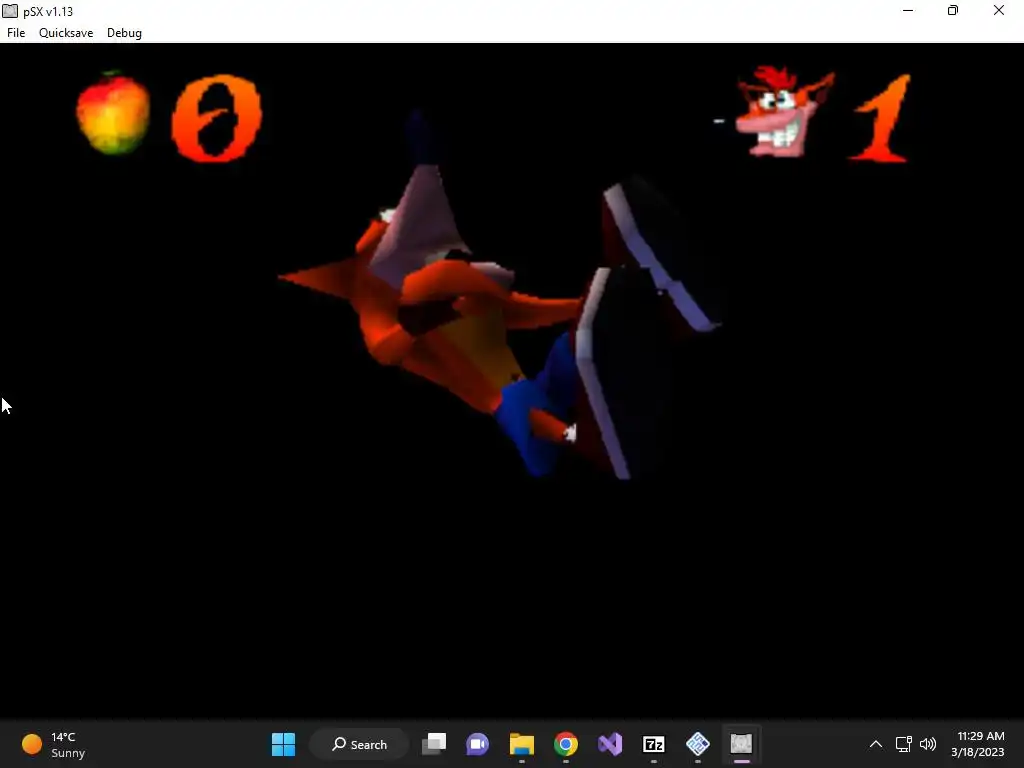Click the network status tray icon
This screenshot has width=1024, height=768.
tap(903, 744)
